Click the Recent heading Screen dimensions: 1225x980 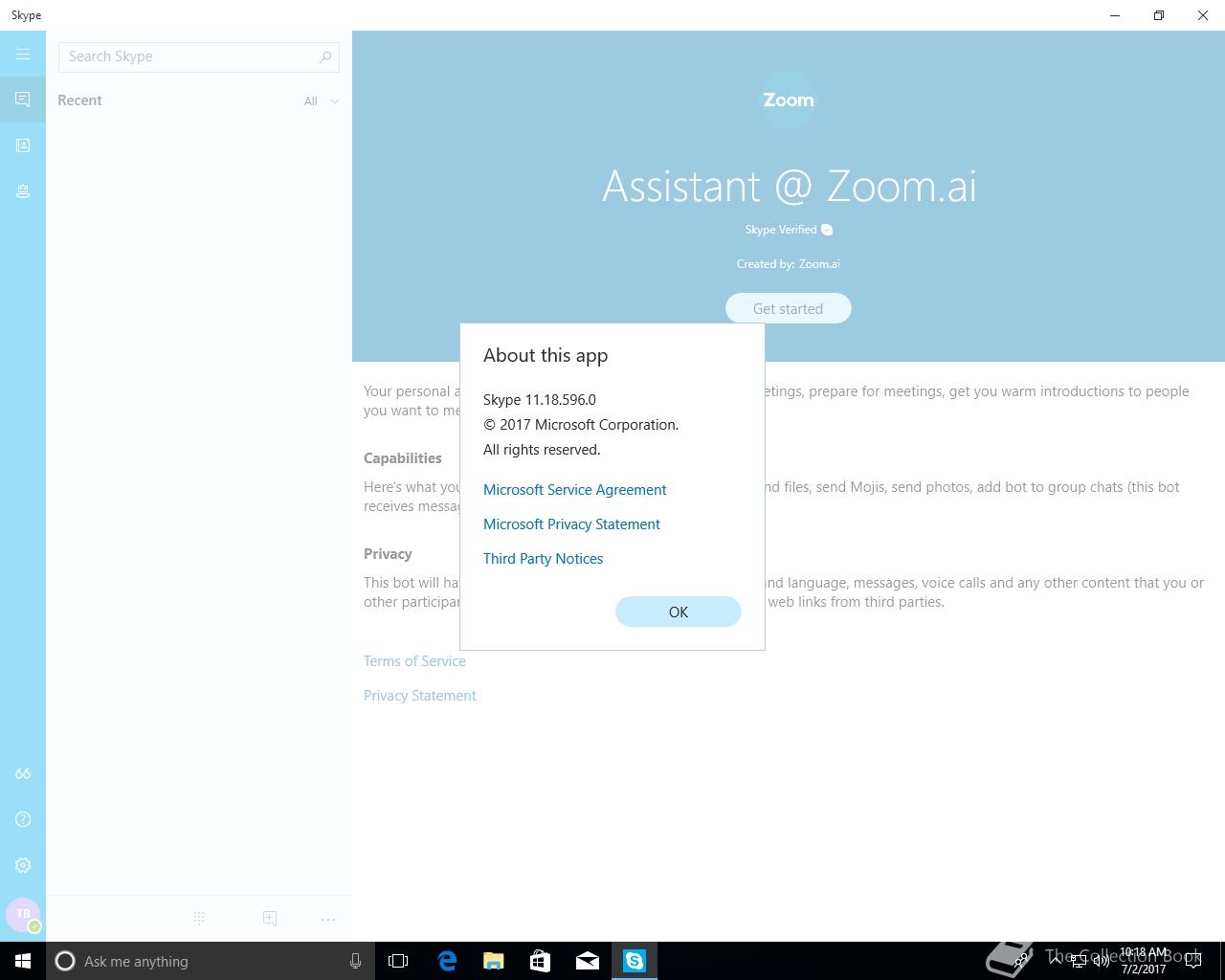pos(79,100)
